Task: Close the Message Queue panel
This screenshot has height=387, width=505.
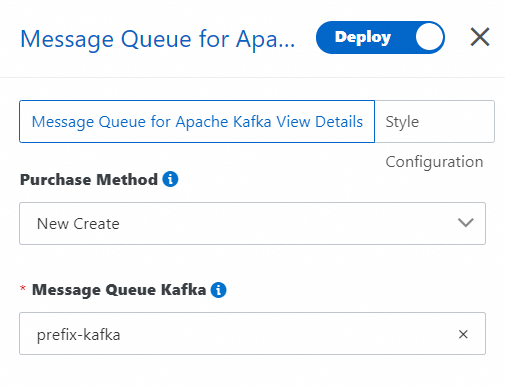Action: pos(480,37)
